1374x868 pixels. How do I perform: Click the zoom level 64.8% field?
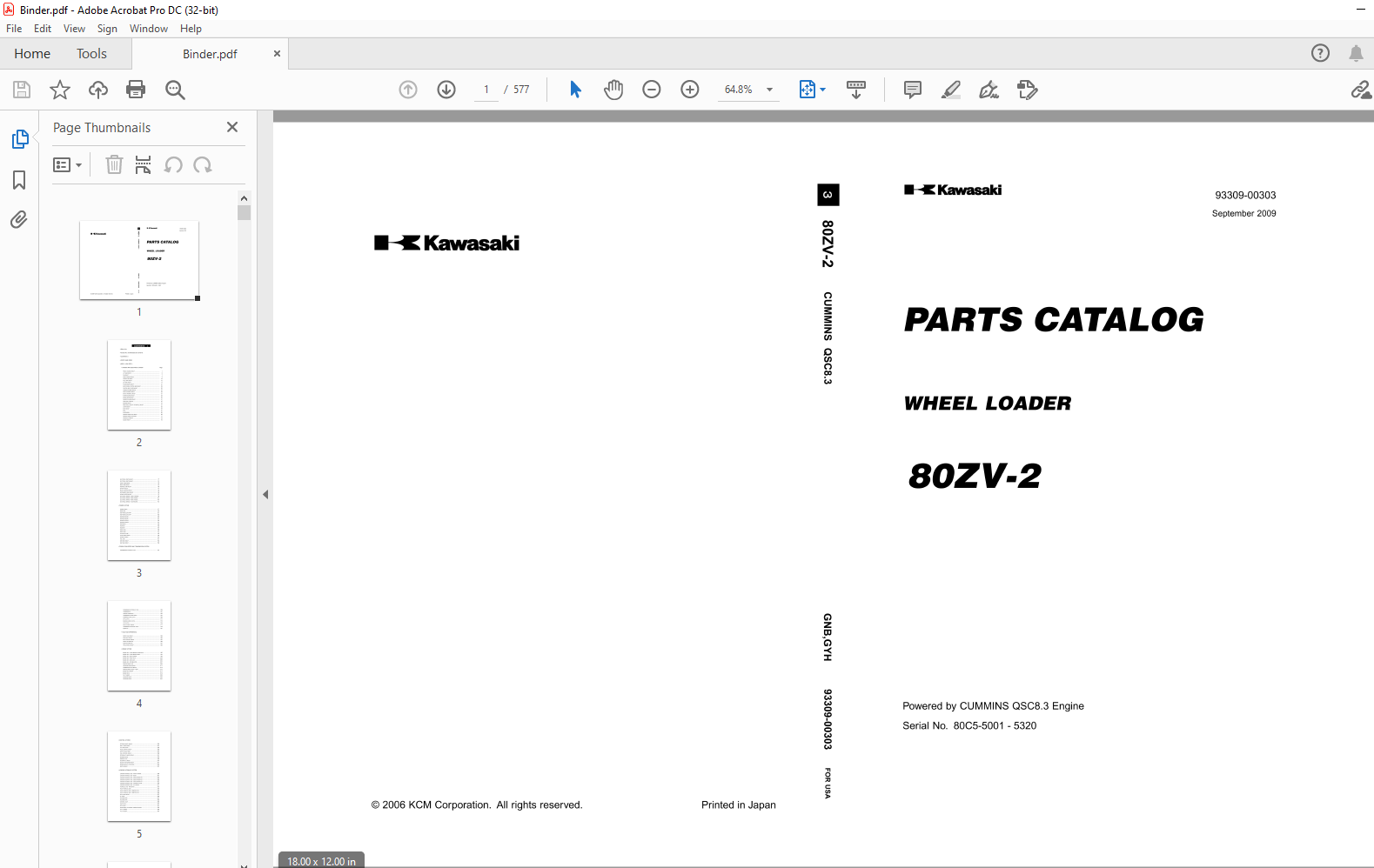(x=739, y=90)
